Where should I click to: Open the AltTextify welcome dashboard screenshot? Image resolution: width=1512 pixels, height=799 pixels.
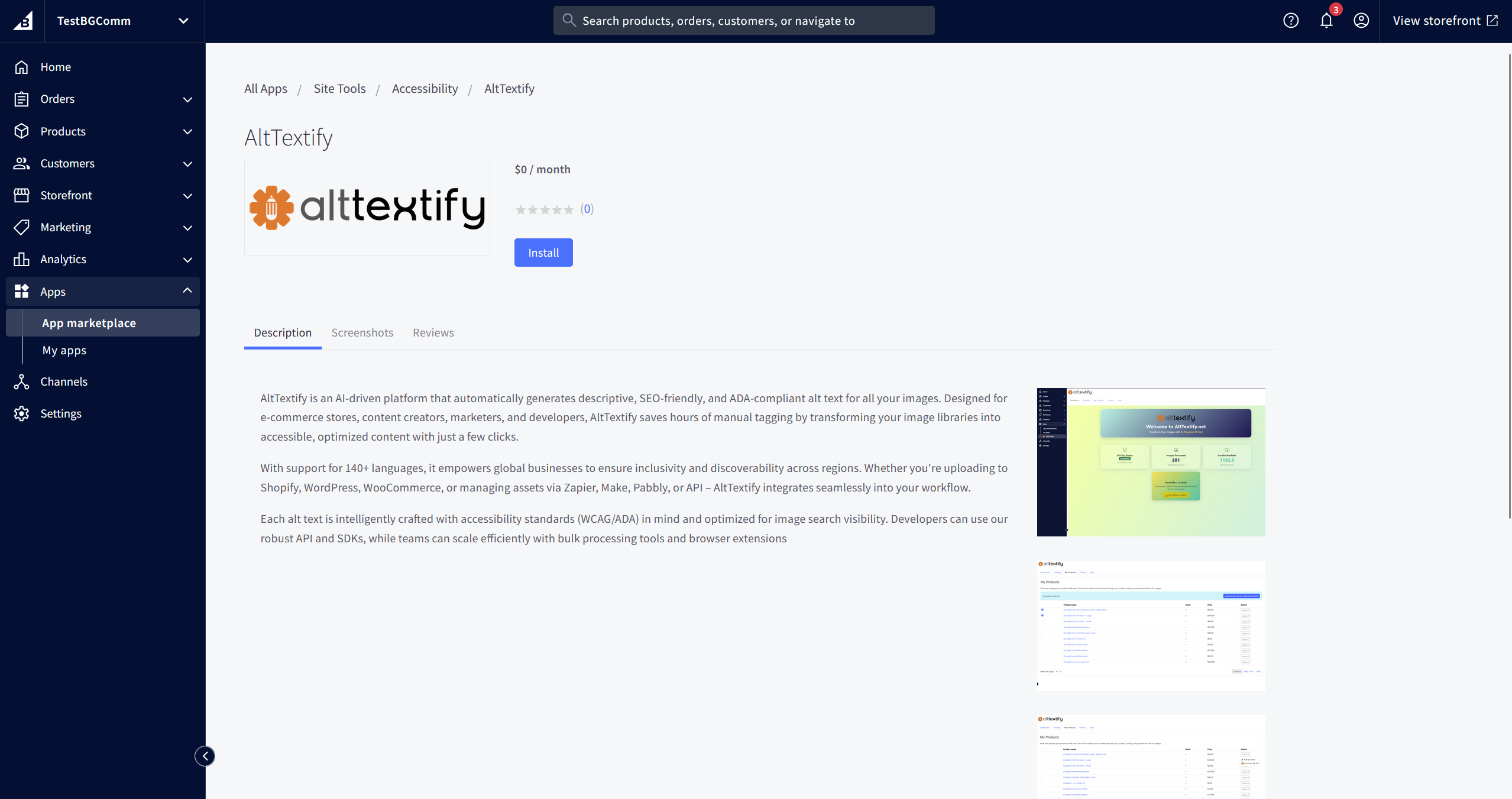1151,462
